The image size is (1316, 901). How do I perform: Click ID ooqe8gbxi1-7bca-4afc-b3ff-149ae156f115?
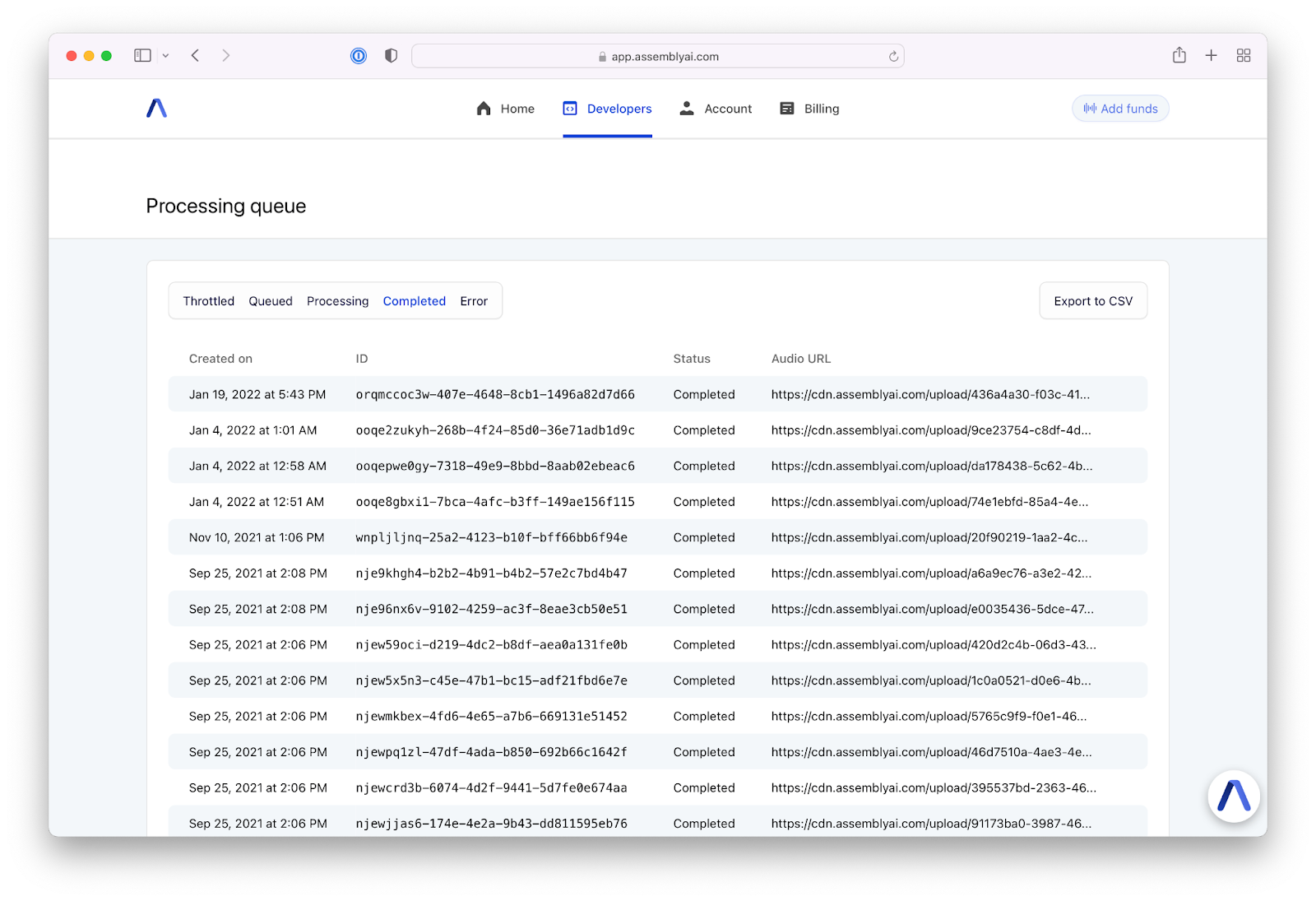495,502
